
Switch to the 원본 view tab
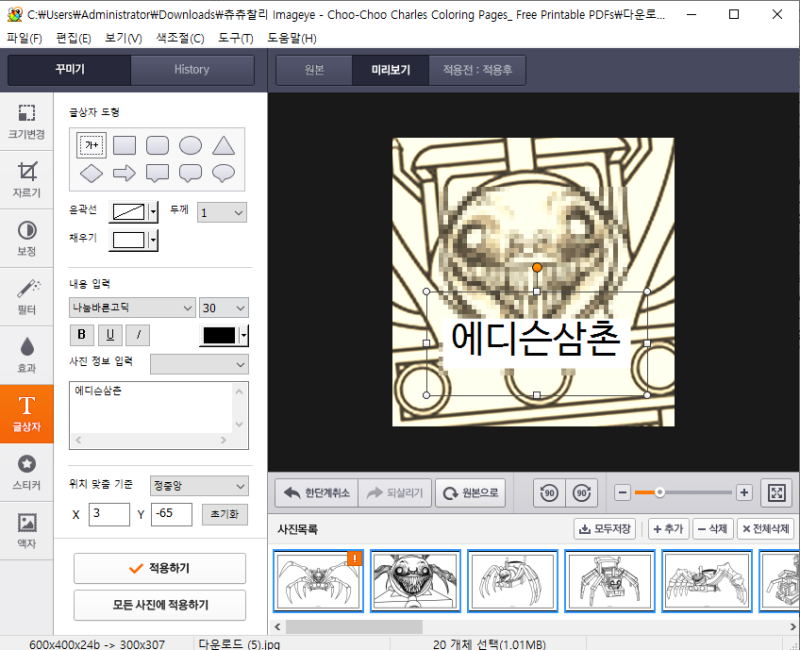(x=314, y=70)
